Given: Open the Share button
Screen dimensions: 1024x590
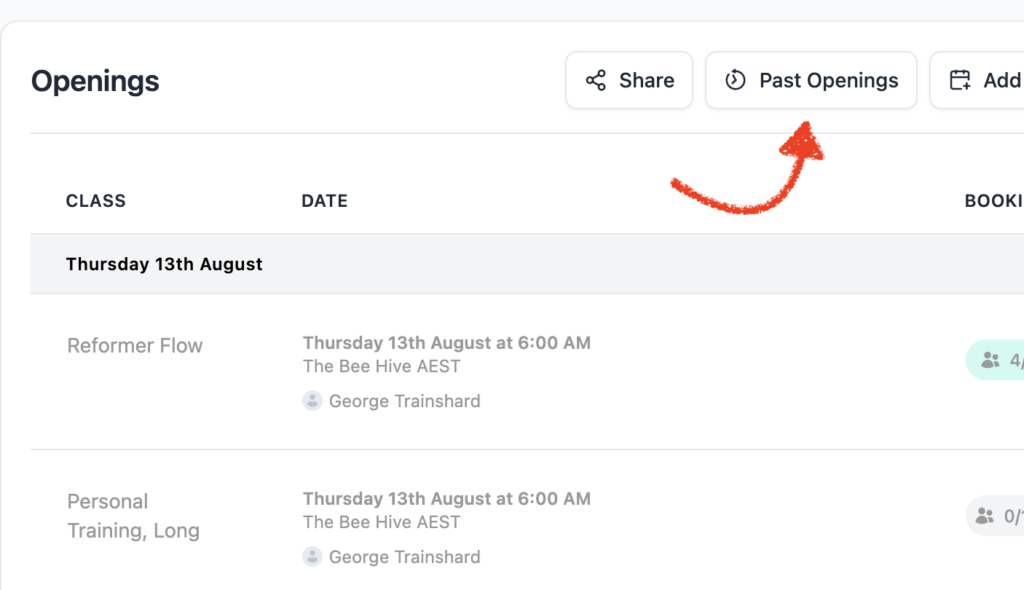Looking at the screenshot, I should [629, 80].
